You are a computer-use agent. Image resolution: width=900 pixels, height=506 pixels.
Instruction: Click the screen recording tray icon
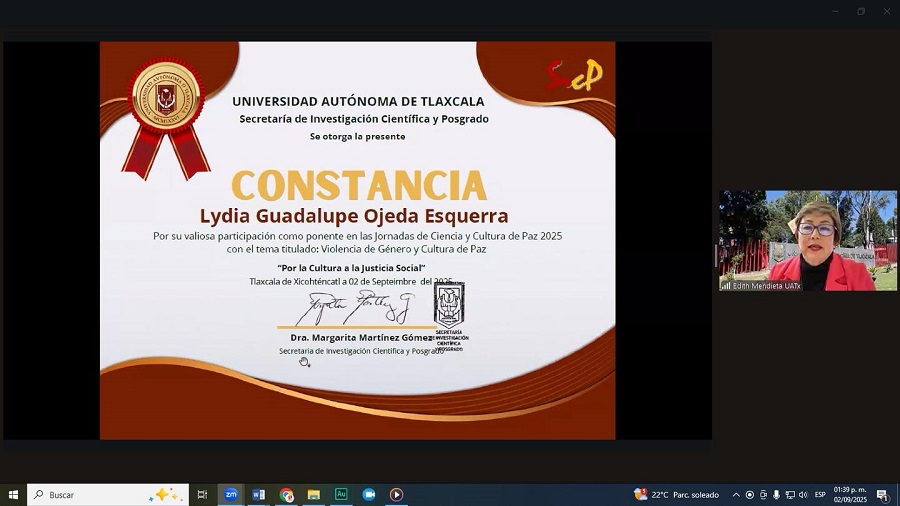[750, 495]
